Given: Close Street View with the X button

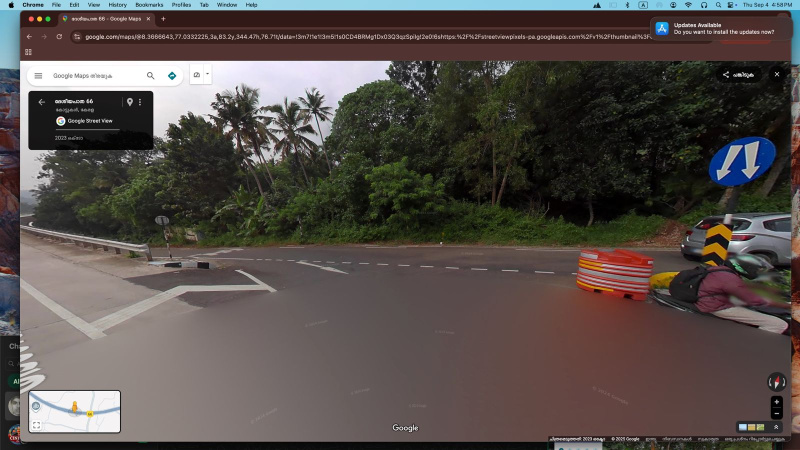Looking at the screenshot, I should click(x=777, y=74).
